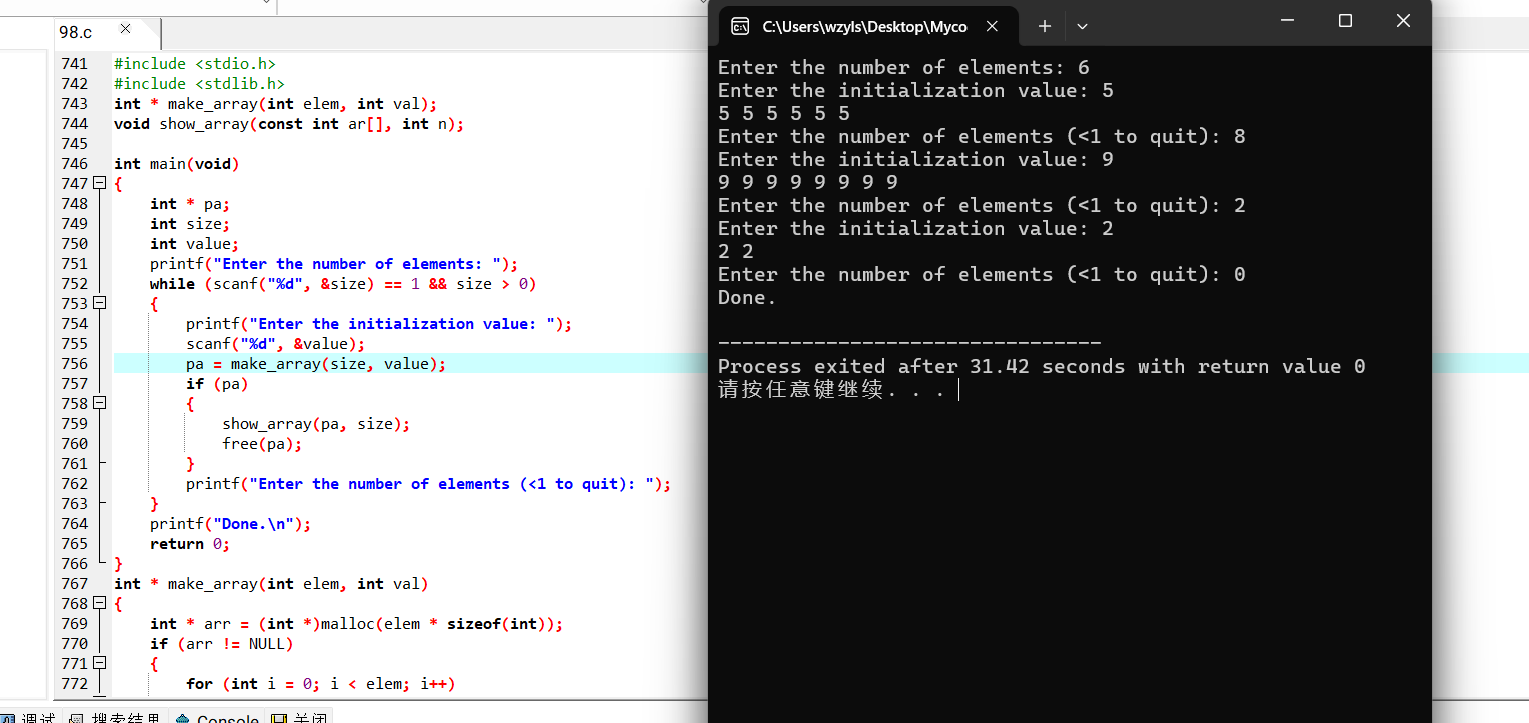Click the highlighted 'pa = make_array(size, value);' line
The width and height of the screenshot is (1529, 723).
tap(316, 364)
